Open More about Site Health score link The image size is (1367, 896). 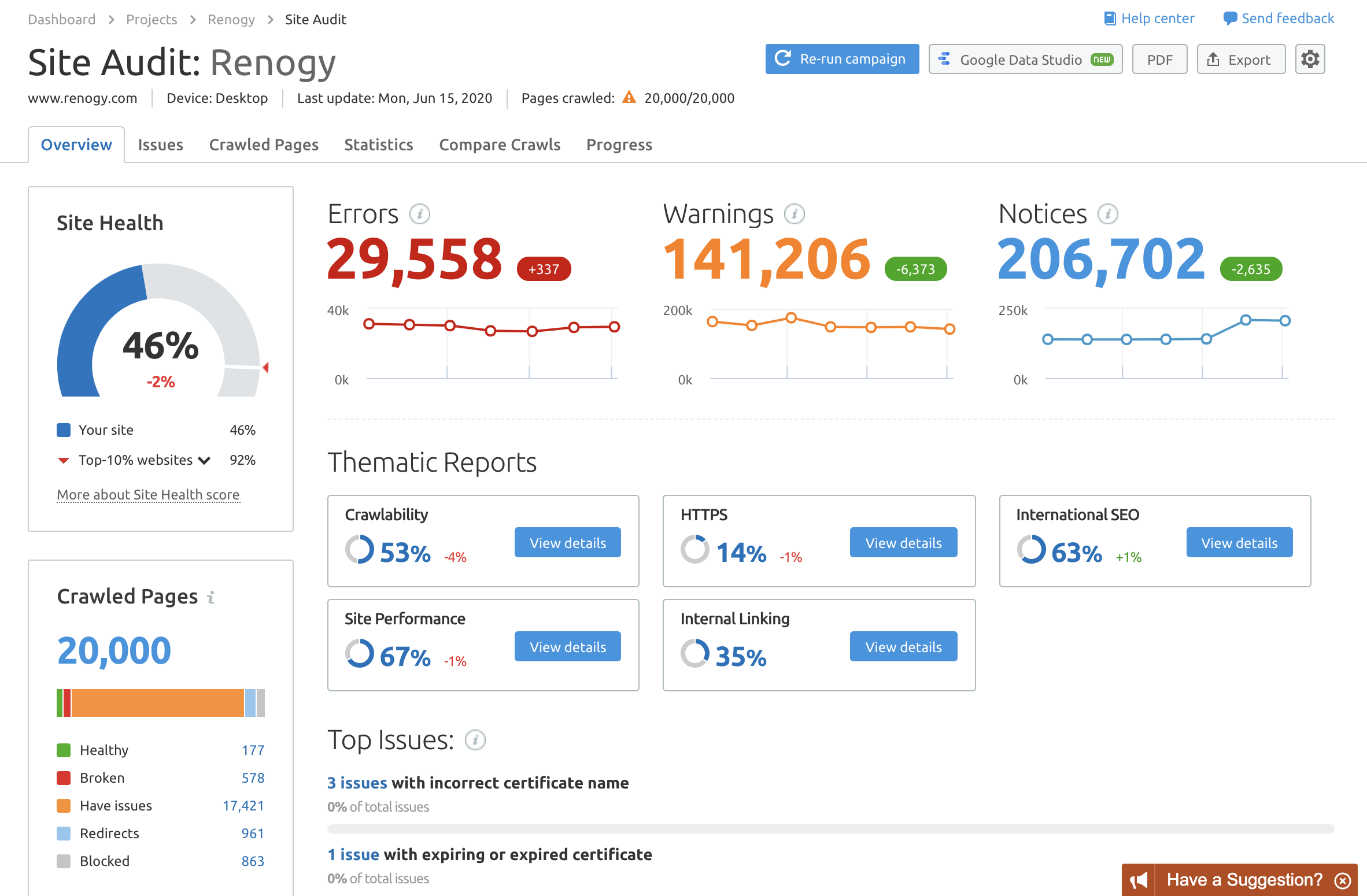click(x=148, y=495)
